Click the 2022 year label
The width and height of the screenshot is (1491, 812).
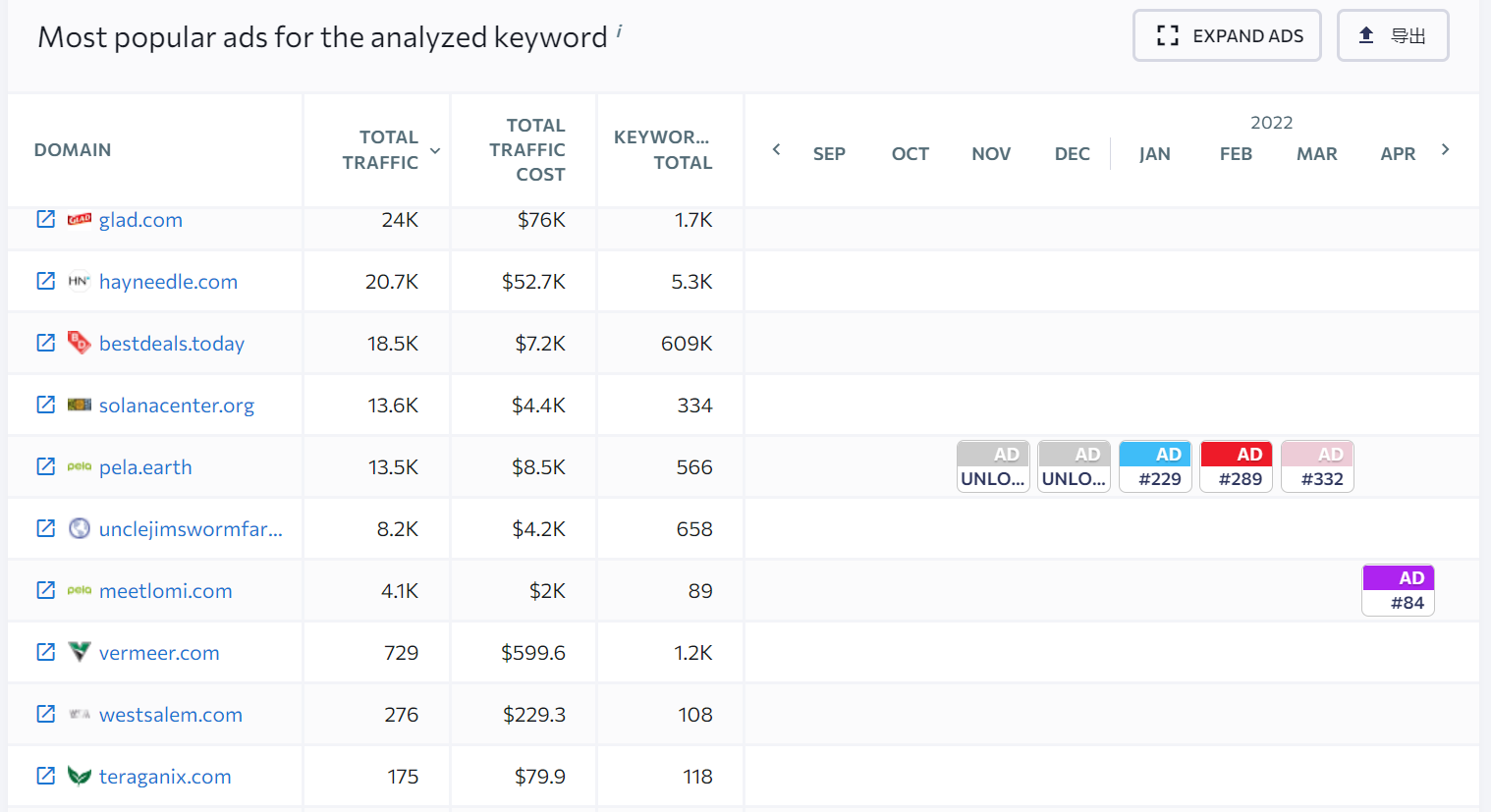click(x=1271, y=123)
